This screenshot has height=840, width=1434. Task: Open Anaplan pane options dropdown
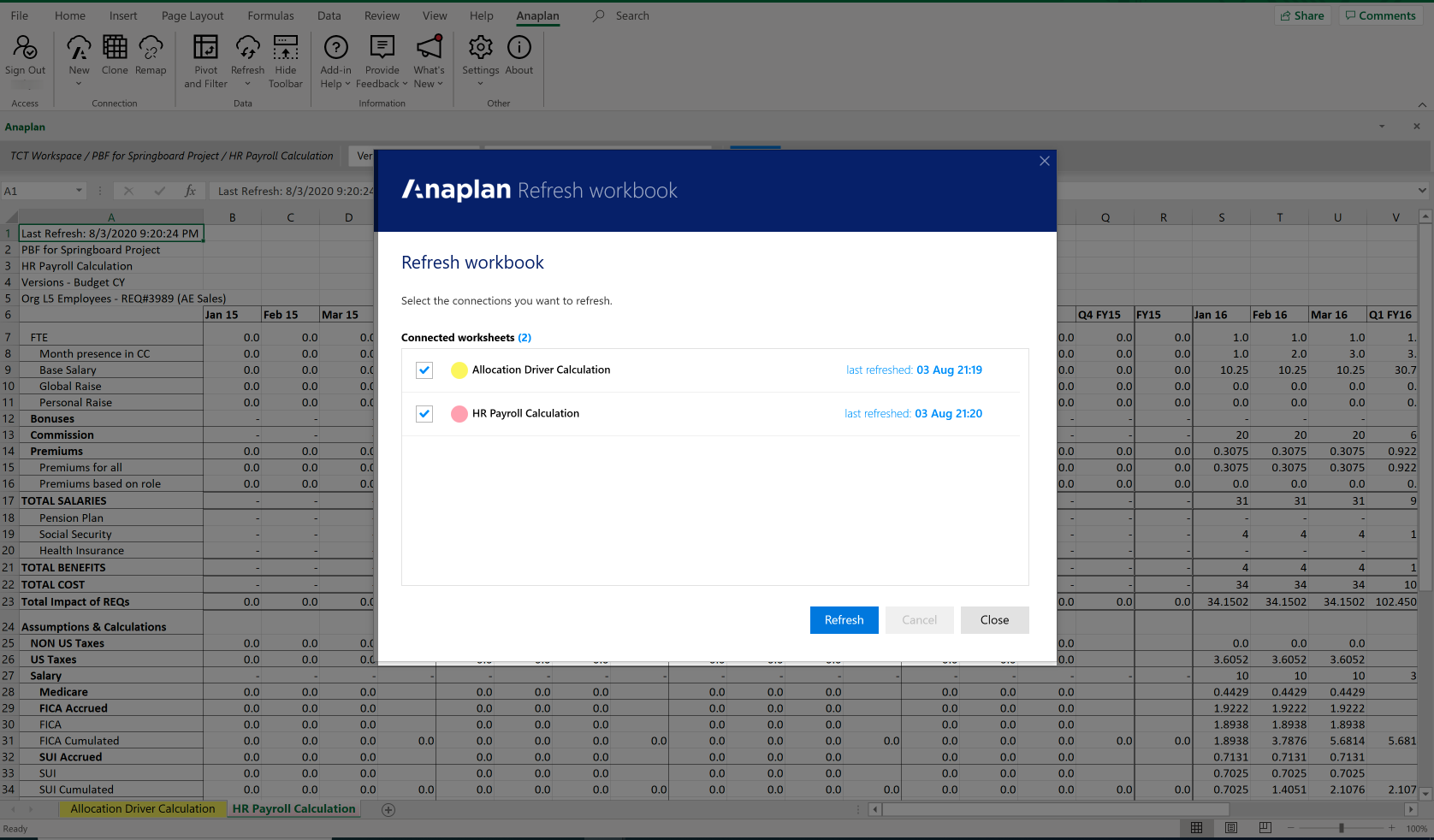click(1382, 127)
